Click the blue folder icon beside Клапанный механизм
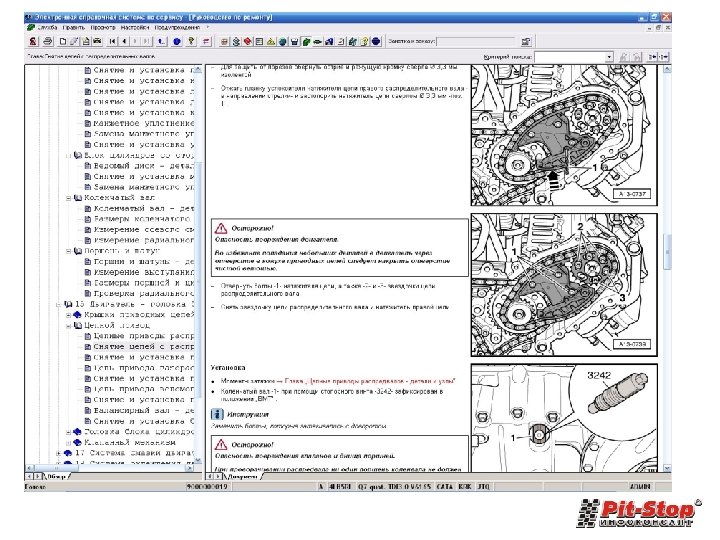 pyautogui.click(x=78, y=442)
